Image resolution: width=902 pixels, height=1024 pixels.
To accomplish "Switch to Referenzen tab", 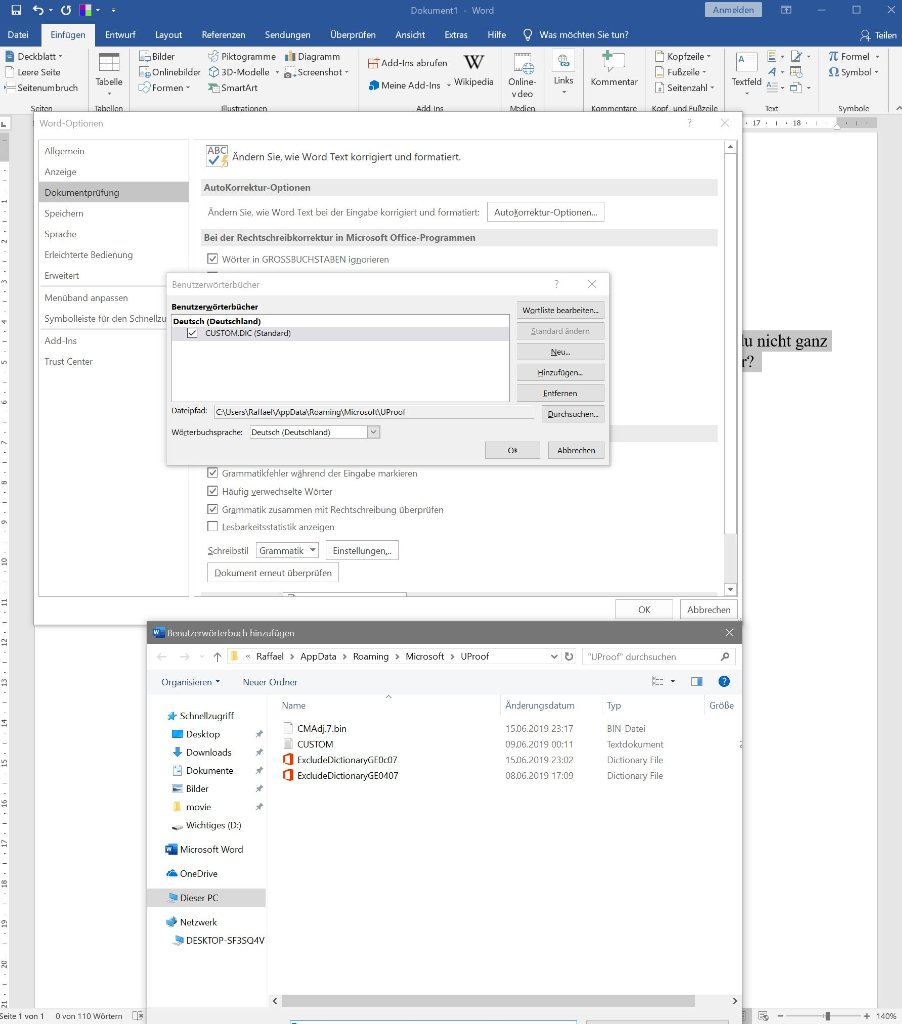I will pos(223,35).
